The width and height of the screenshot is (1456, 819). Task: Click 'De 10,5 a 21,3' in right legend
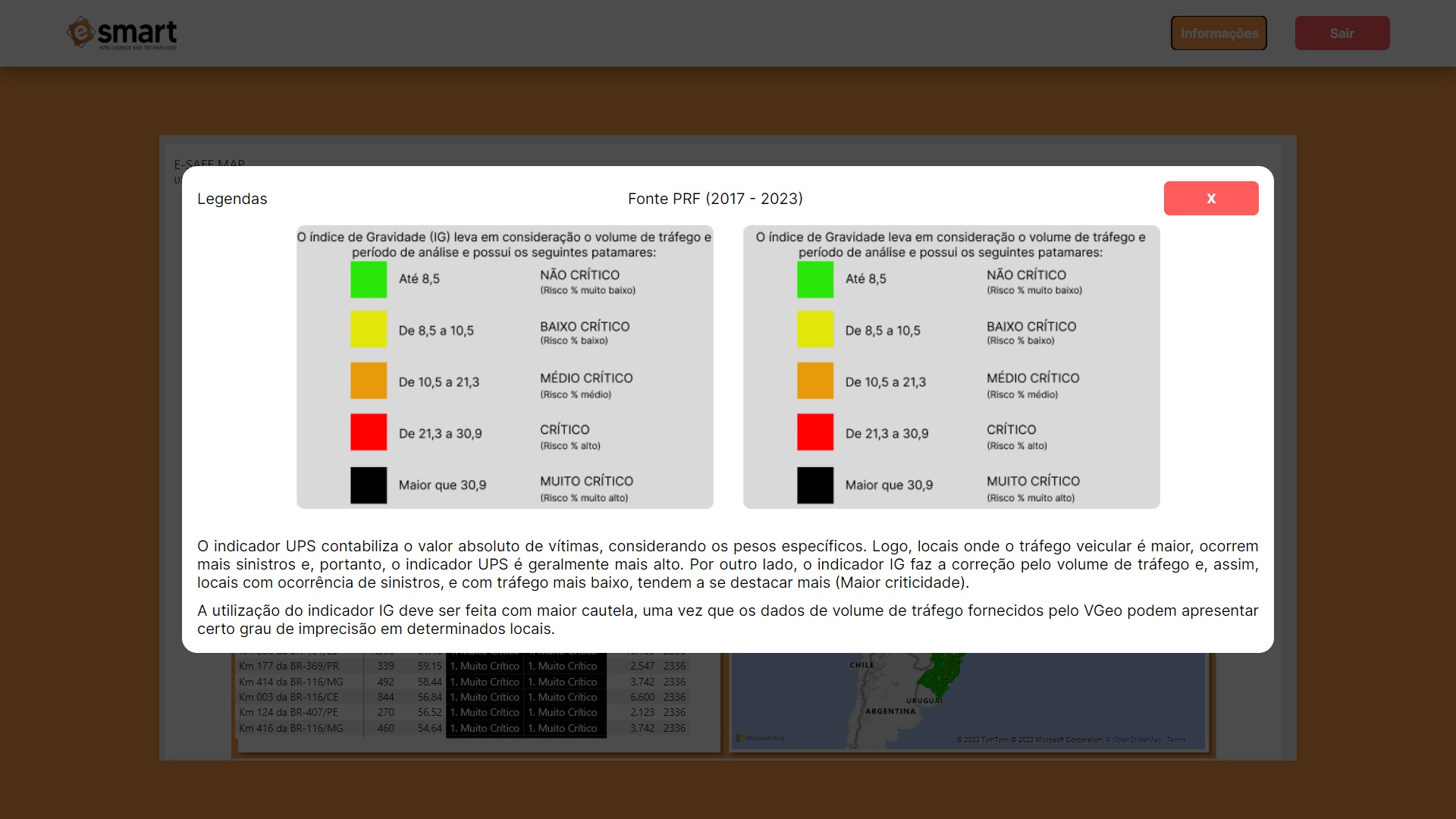(x=886, y=382)
